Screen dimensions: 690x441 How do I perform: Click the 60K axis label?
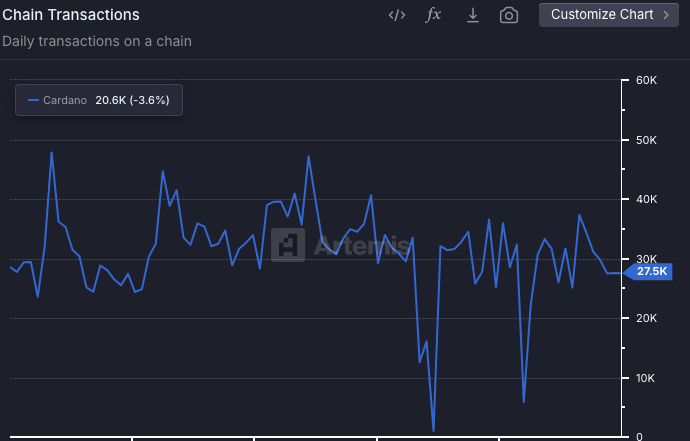tap(646, 80)
